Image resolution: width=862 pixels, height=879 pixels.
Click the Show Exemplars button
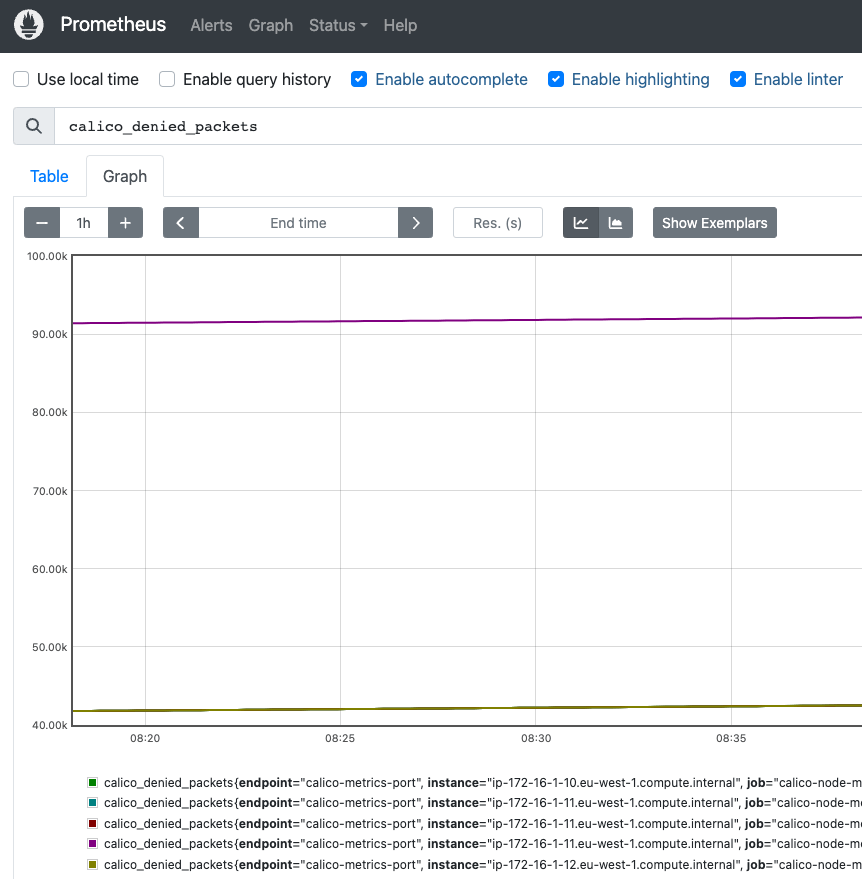[715, 223]
